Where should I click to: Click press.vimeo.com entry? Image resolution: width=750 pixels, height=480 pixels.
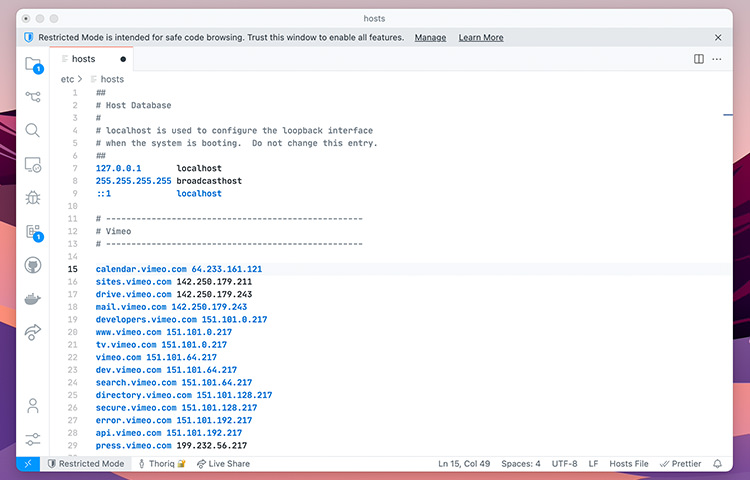click(133, 446)
